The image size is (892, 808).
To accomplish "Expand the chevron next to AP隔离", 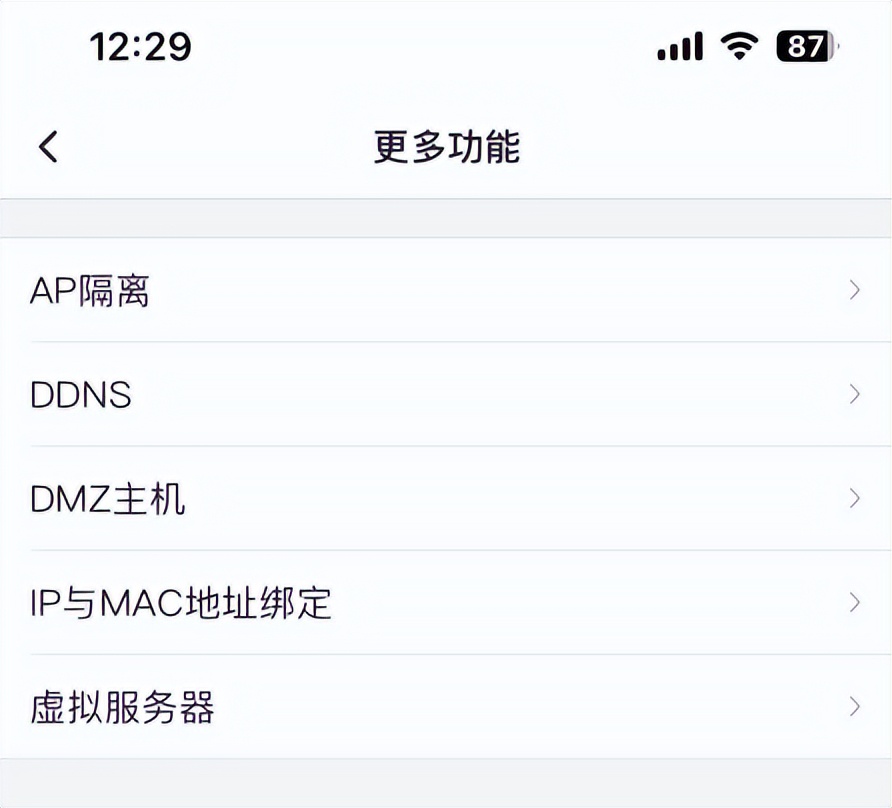I will 853,290.
